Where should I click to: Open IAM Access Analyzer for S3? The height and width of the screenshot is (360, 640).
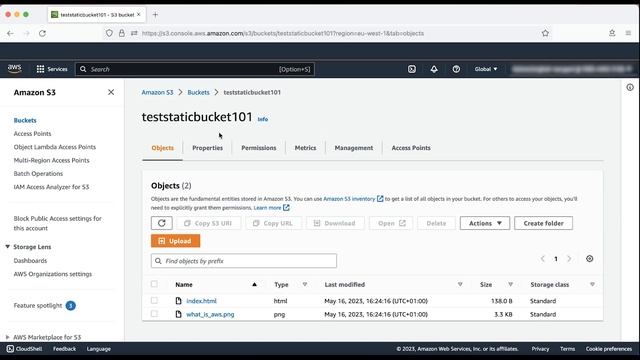[51, 187]
